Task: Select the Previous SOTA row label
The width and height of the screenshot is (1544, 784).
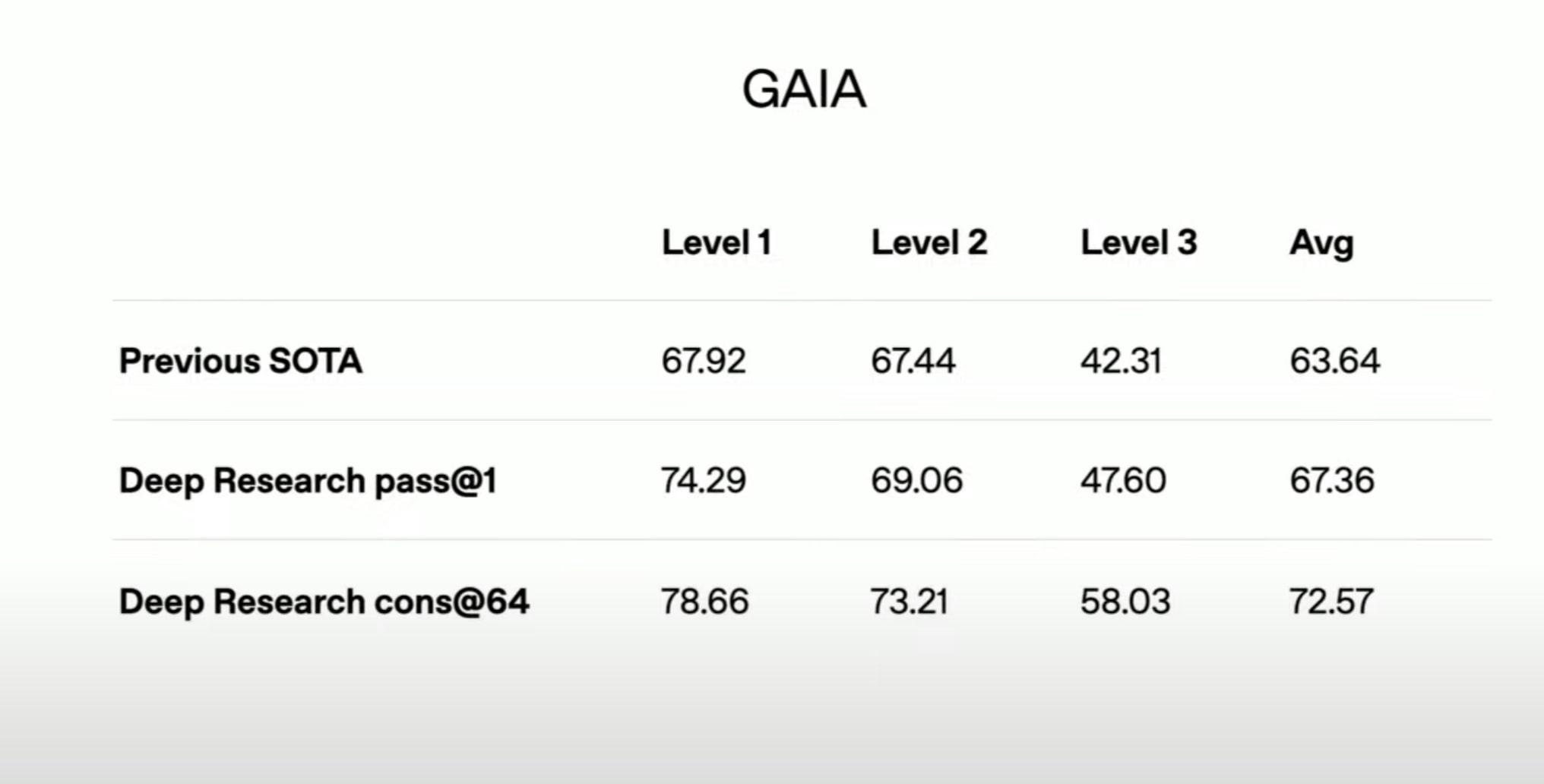Action: [x=240, y=361]
